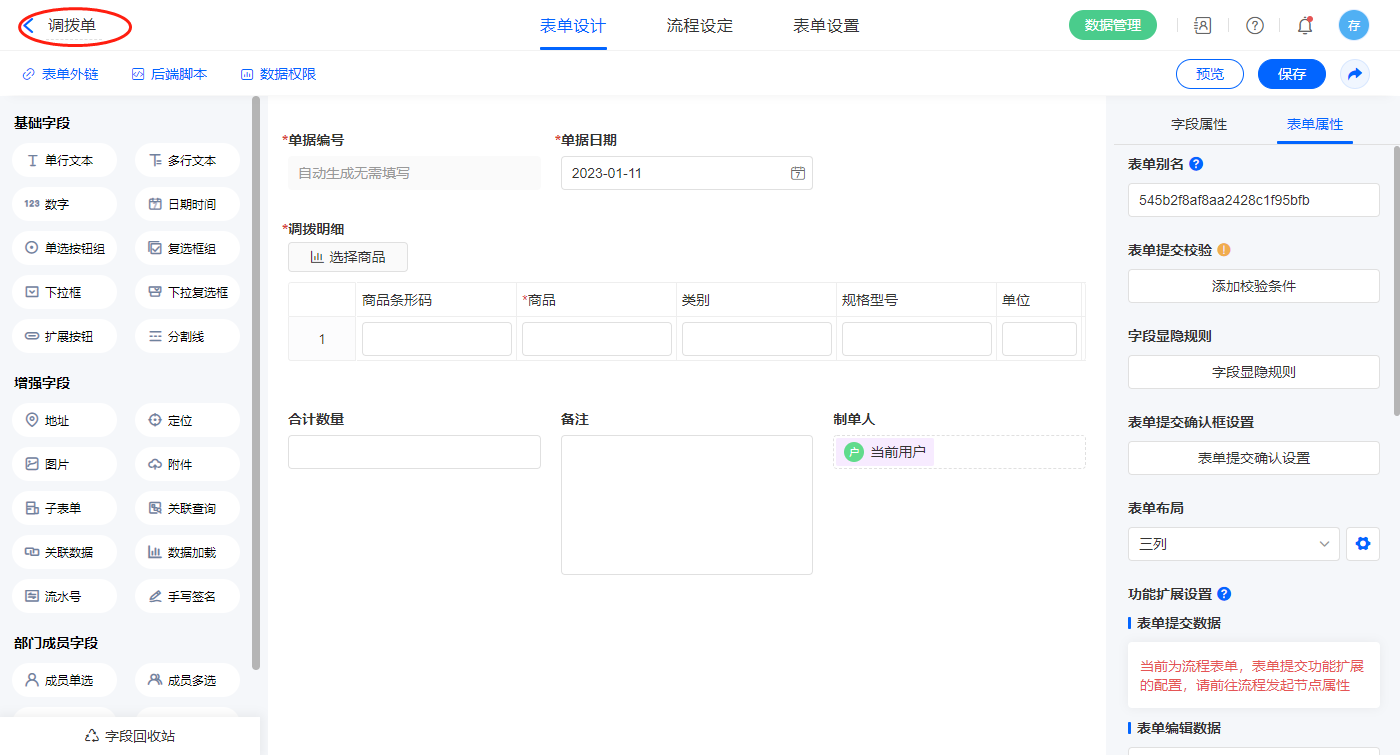
Task: Open the layout gear settings icon
Action: point(1362,544)
